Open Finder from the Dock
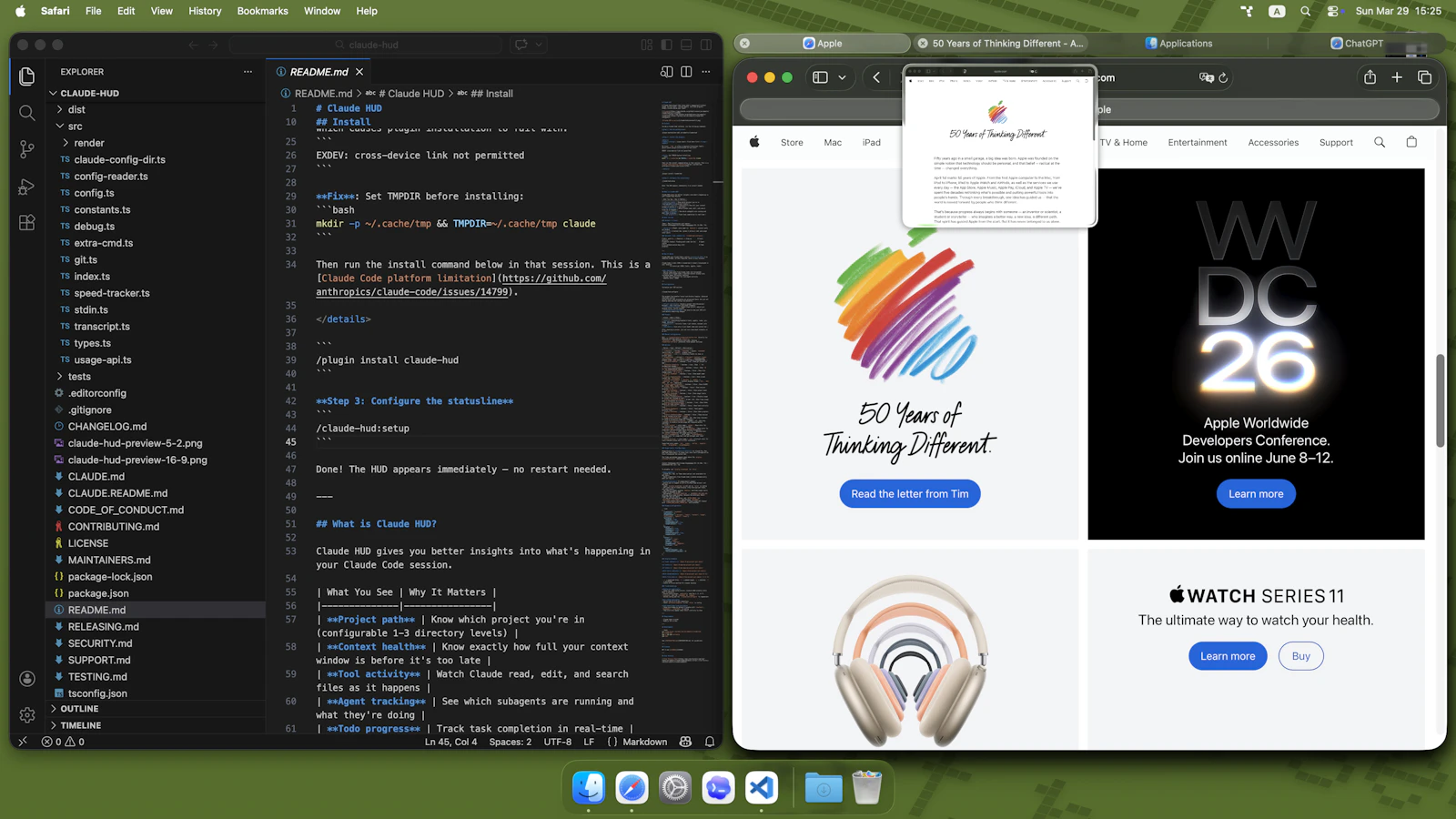The height and width of the screenshot is (819, 1456). click(589, 787)
